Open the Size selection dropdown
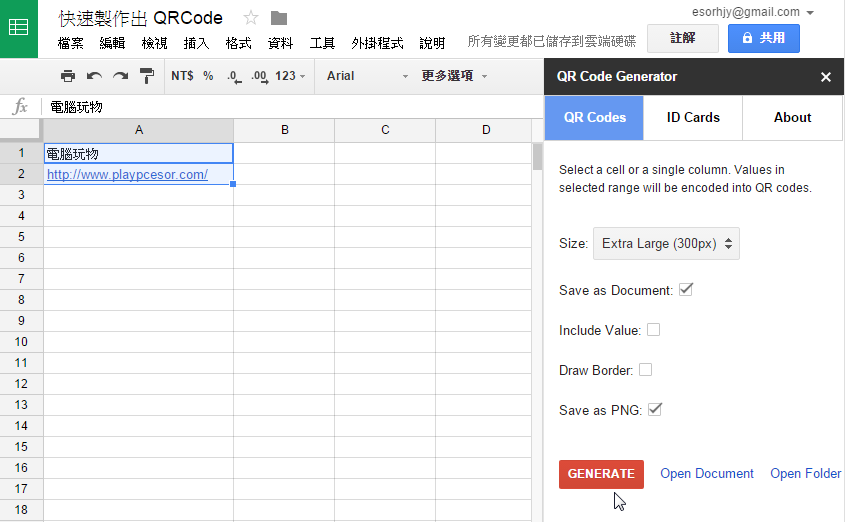 [x=666, y=243]
